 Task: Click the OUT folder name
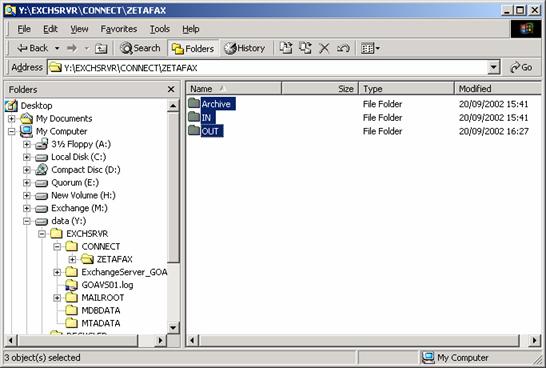click(210, 131)
